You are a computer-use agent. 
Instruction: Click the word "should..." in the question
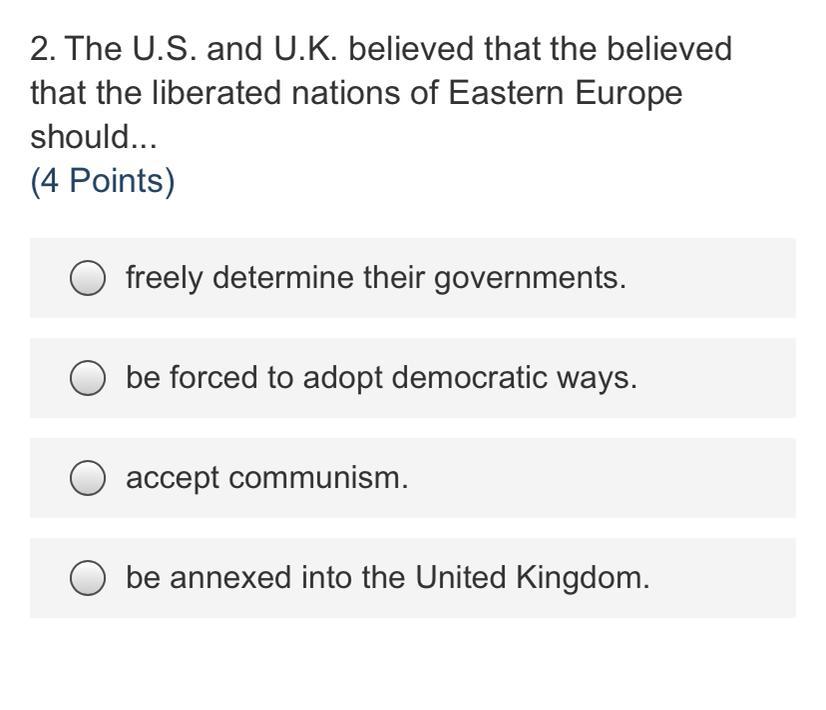[x=94, y=137]
